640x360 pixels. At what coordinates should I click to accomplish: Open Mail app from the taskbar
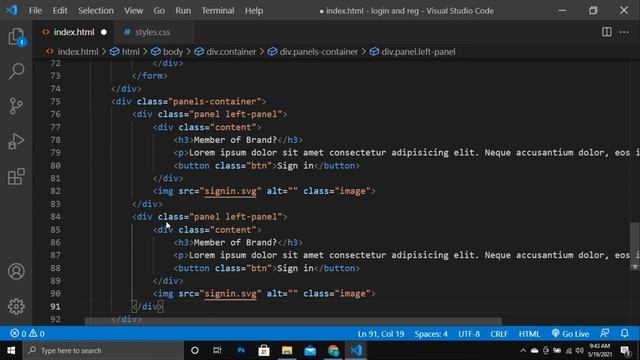tap(310, 350)
